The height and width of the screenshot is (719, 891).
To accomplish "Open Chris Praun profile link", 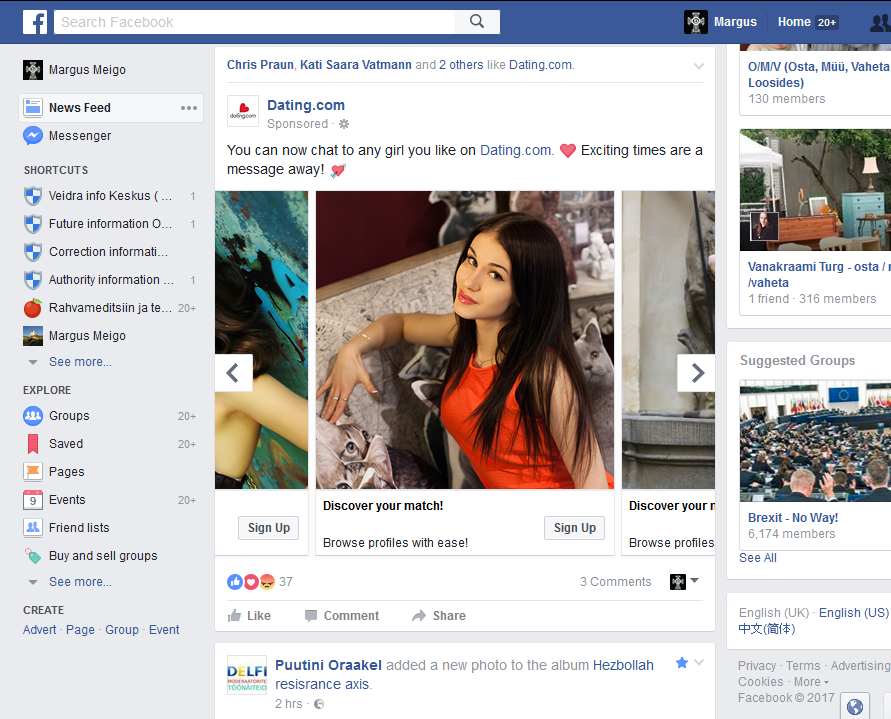I will [260, 65].
